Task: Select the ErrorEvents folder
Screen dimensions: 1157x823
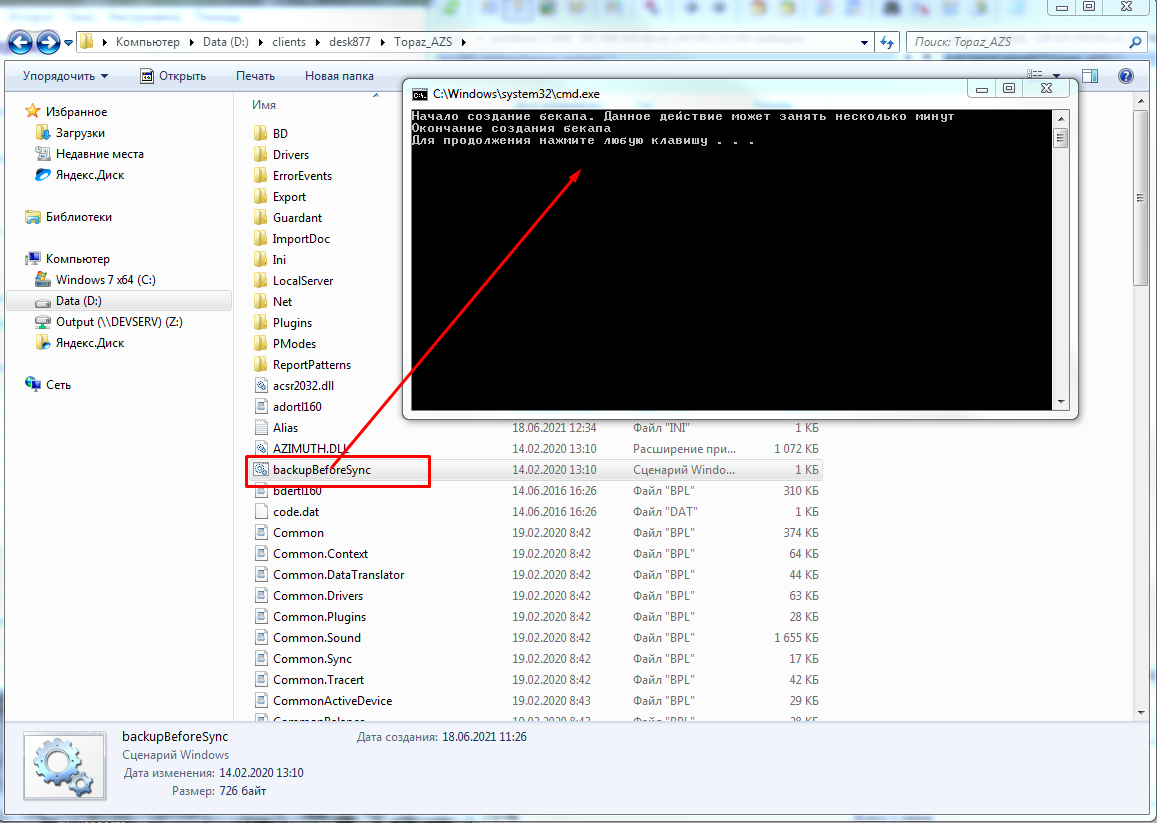Action: click(303, 176)
